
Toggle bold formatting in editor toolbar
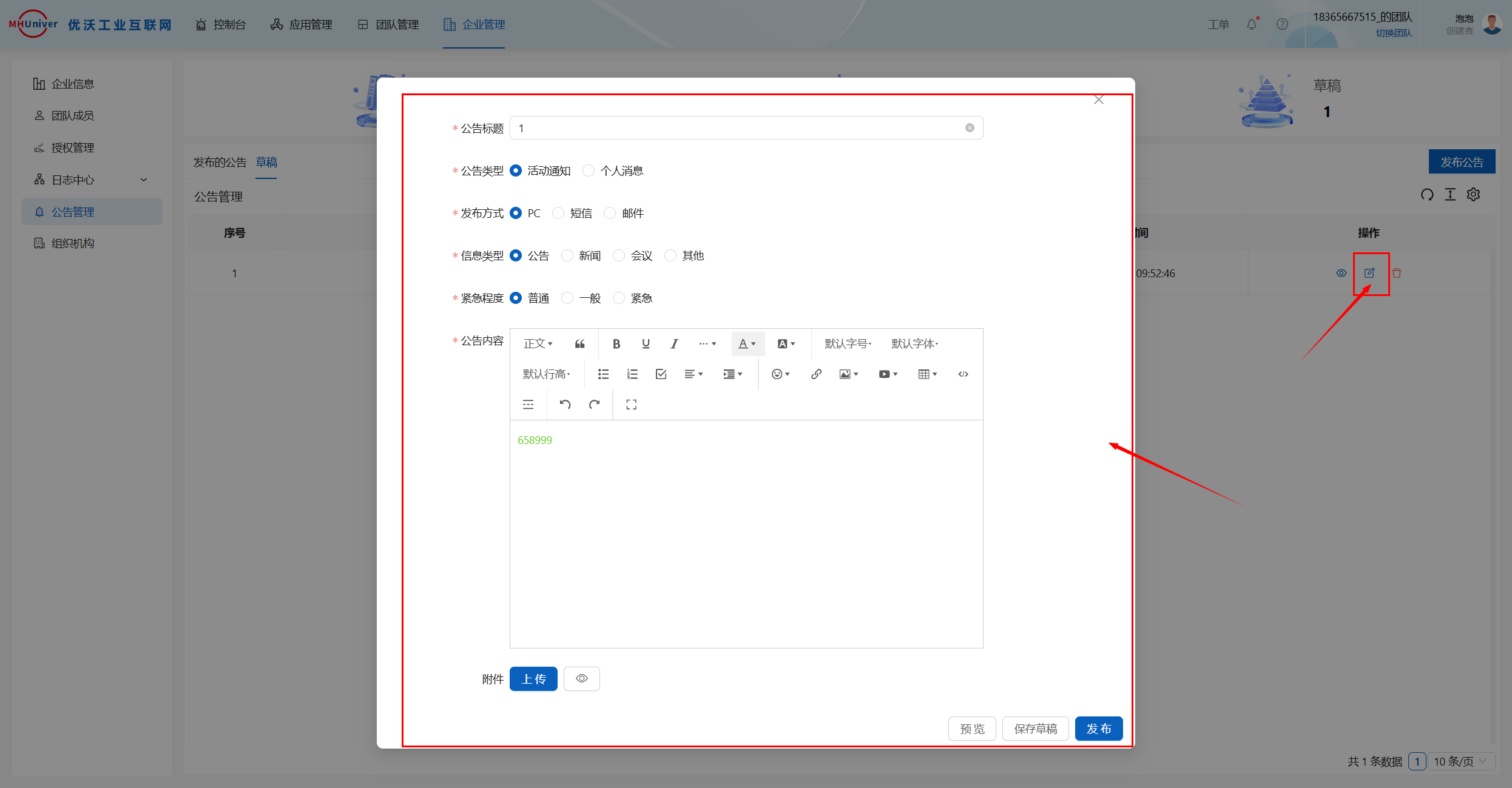(x=616, y=344)
